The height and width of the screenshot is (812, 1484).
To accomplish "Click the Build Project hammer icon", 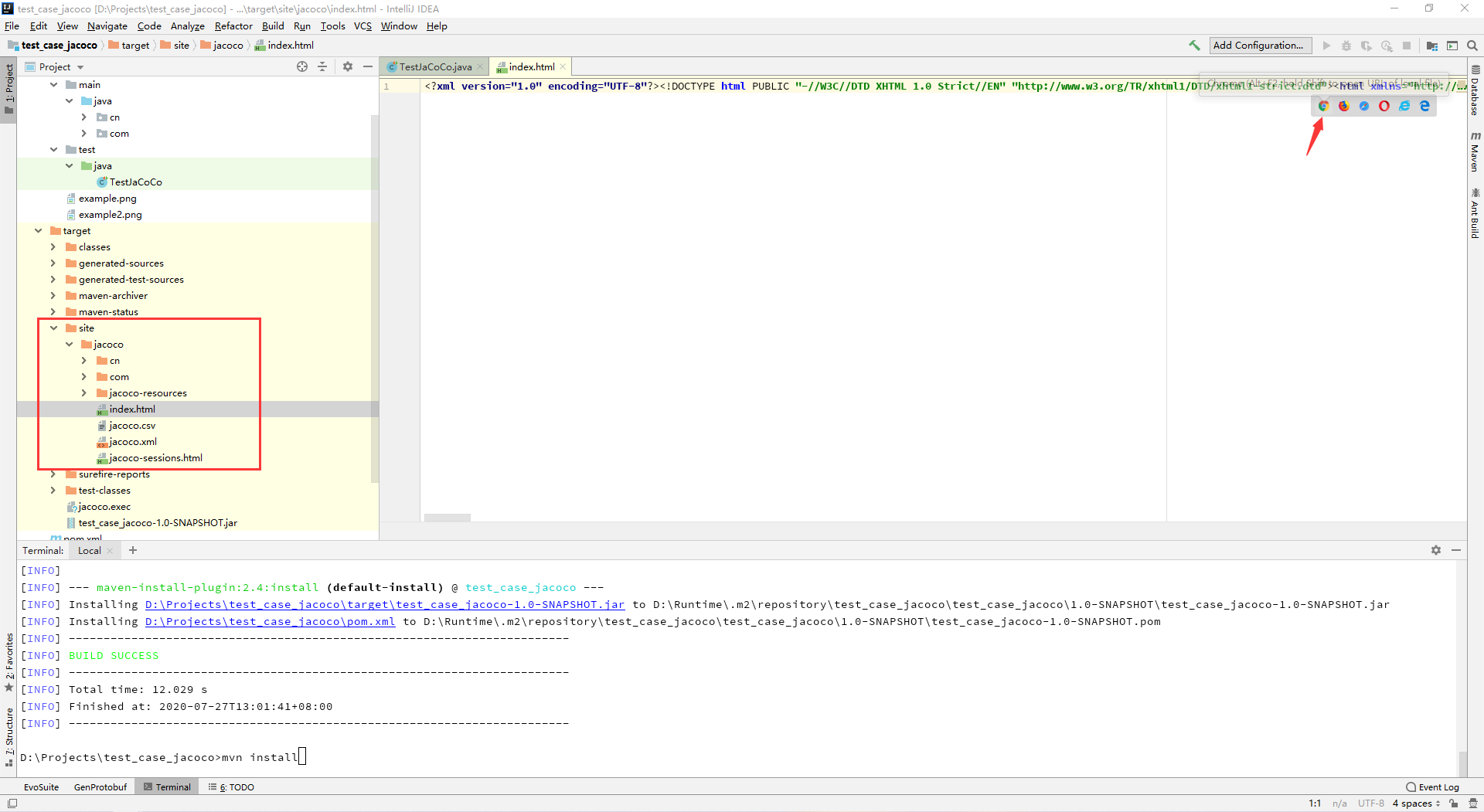I will tap(1194, 46).
